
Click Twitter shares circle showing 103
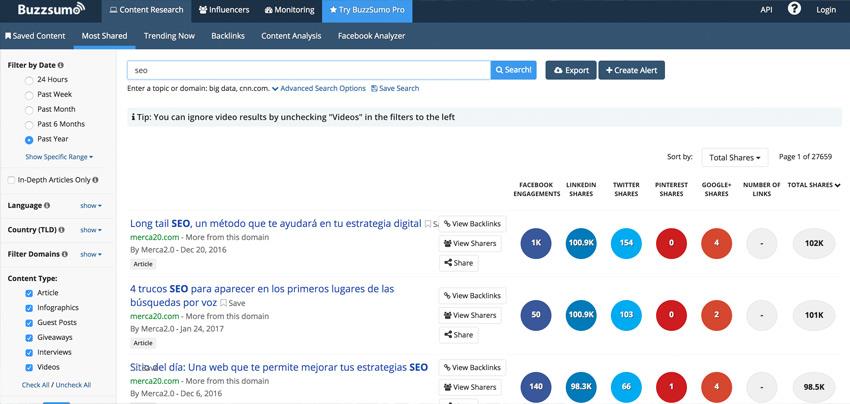626,315
